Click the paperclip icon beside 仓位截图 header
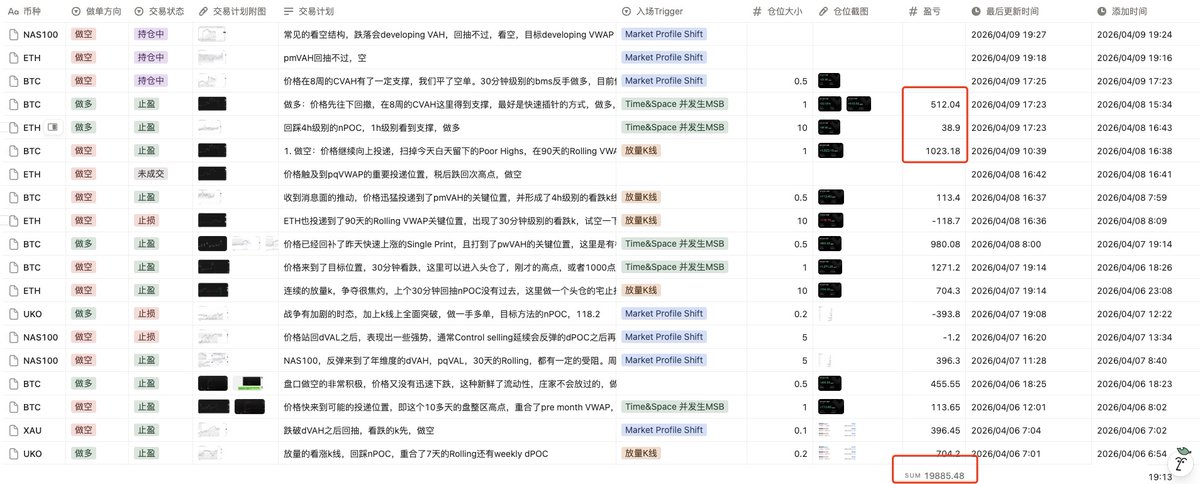 [823, 11]
